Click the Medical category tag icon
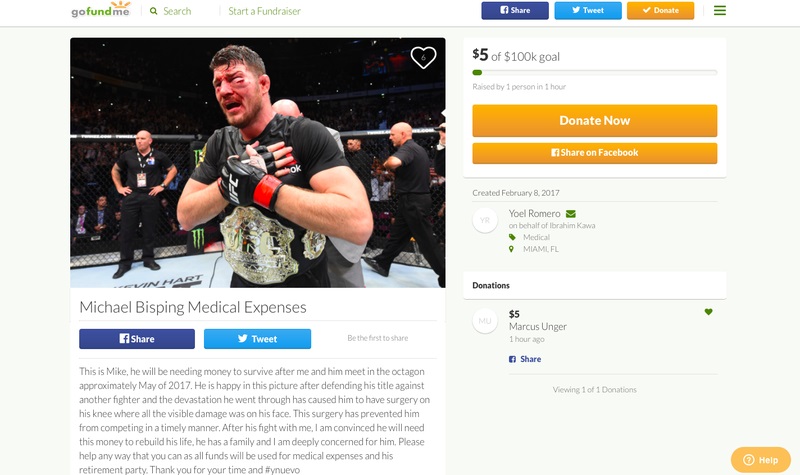The image size is (800, 475). [511, 237]
